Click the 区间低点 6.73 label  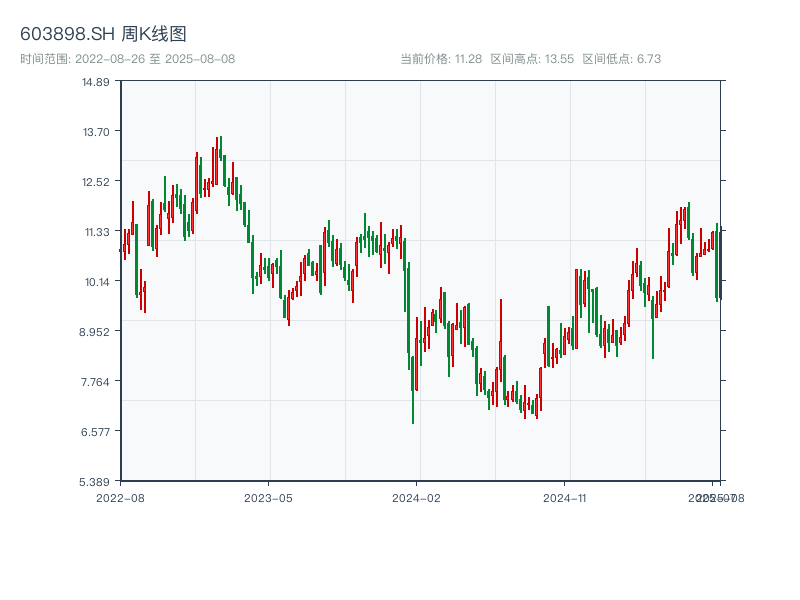point(622,59)
